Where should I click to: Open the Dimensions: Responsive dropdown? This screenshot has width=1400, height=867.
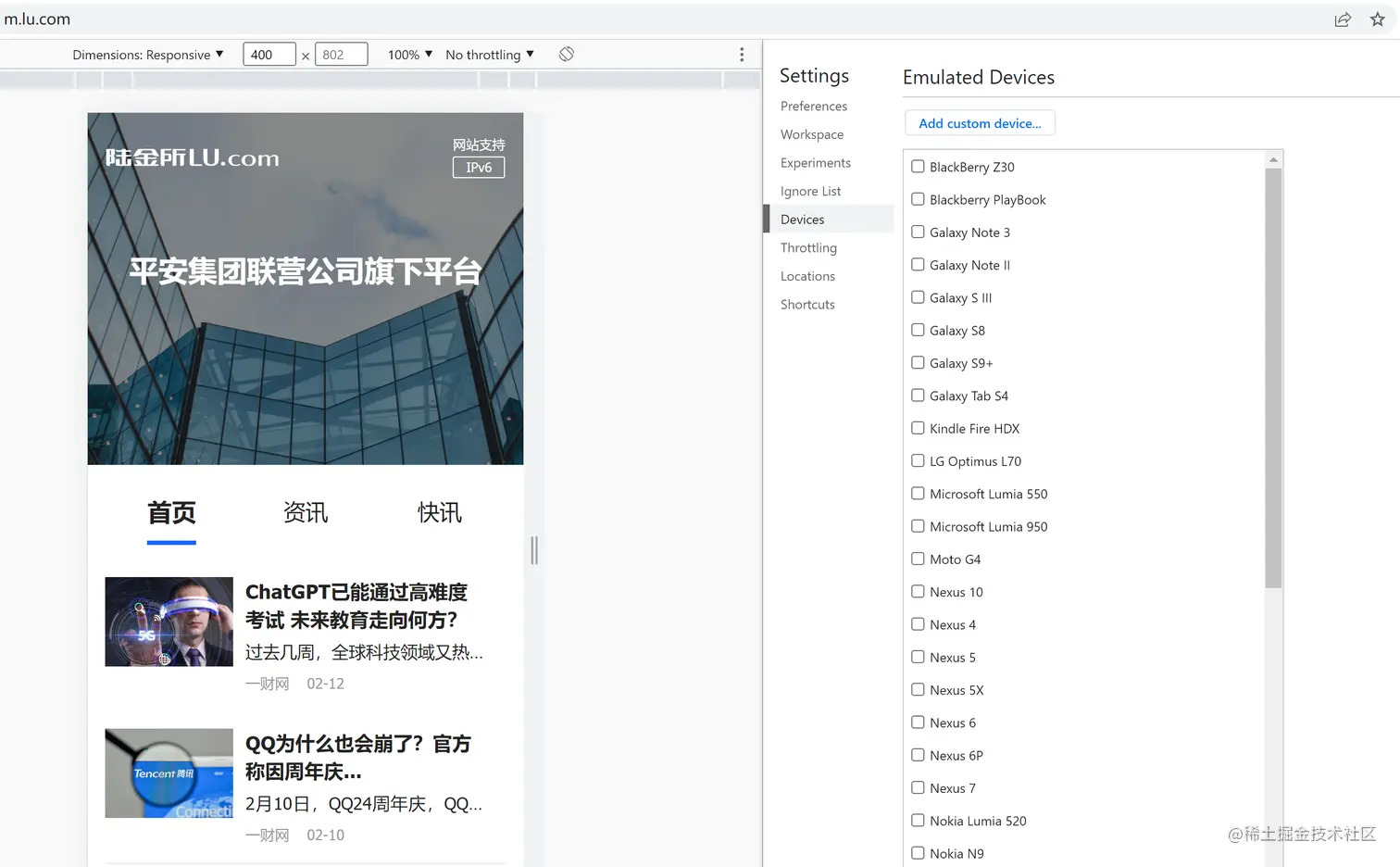click(x=148, y=54)
